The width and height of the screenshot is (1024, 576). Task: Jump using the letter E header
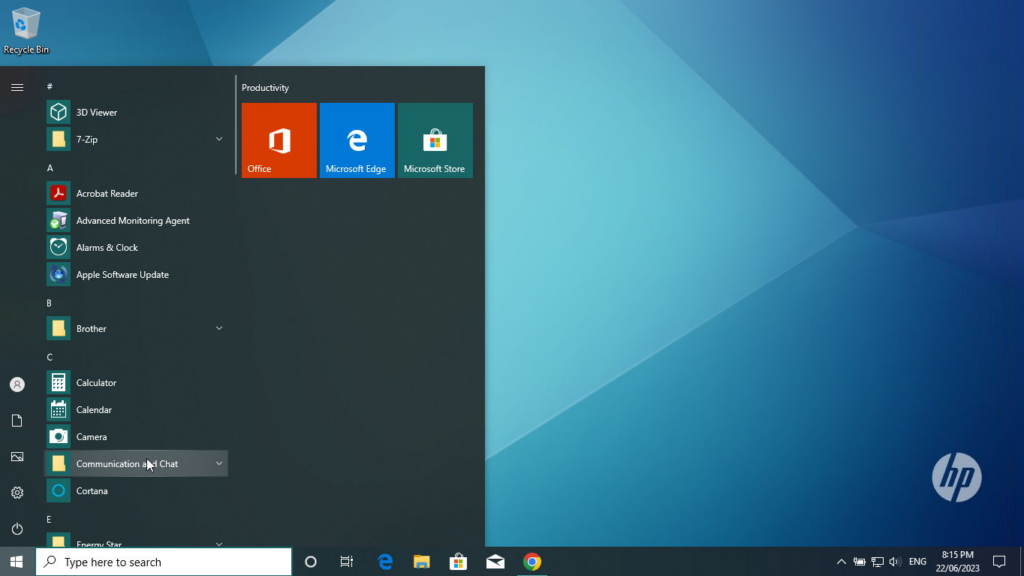[x=49, y=519]
